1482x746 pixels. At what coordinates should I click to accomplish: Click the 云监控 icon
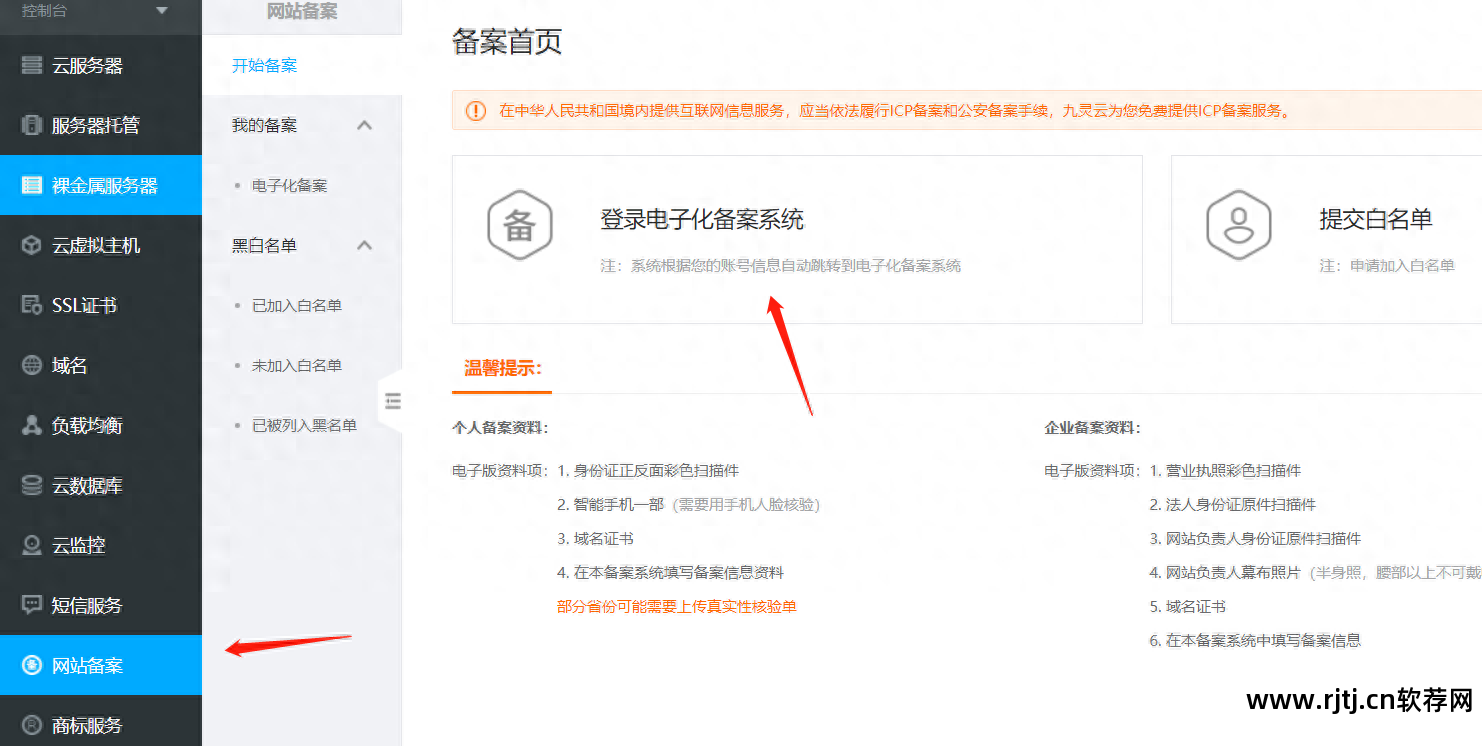(32, 546)
